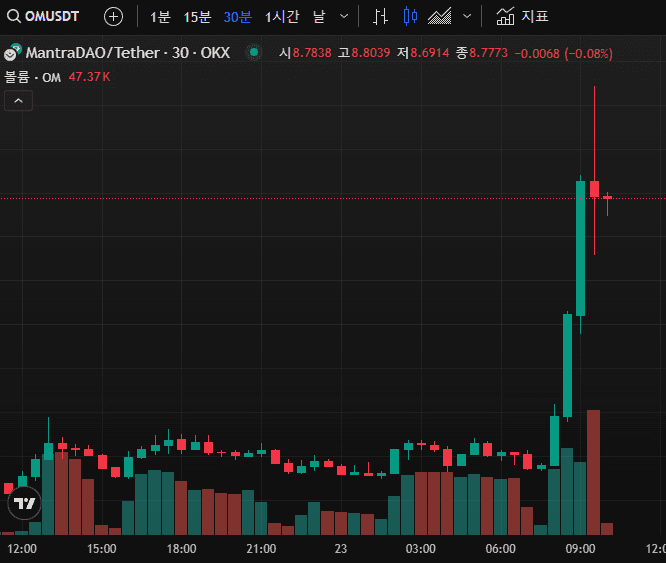Click the TradingView logo icon

point(26,503)
